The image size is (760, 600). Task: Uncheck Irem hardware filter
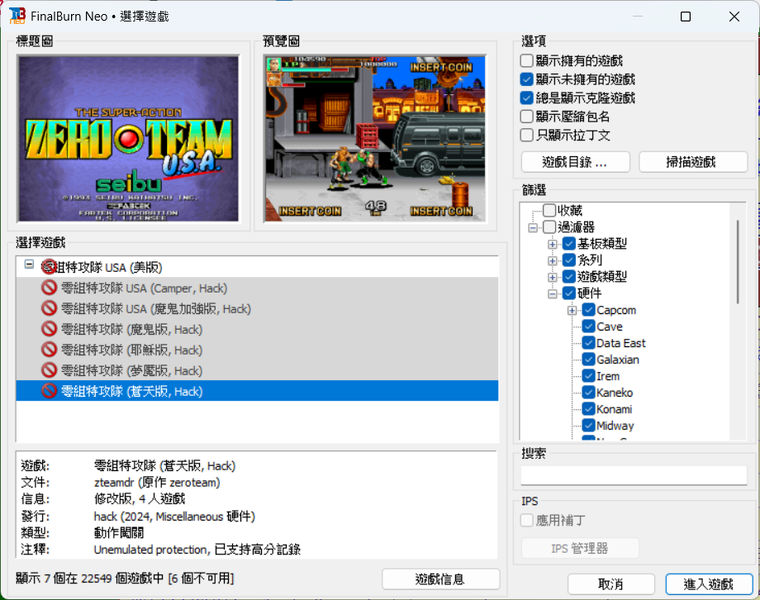[588, 376]
